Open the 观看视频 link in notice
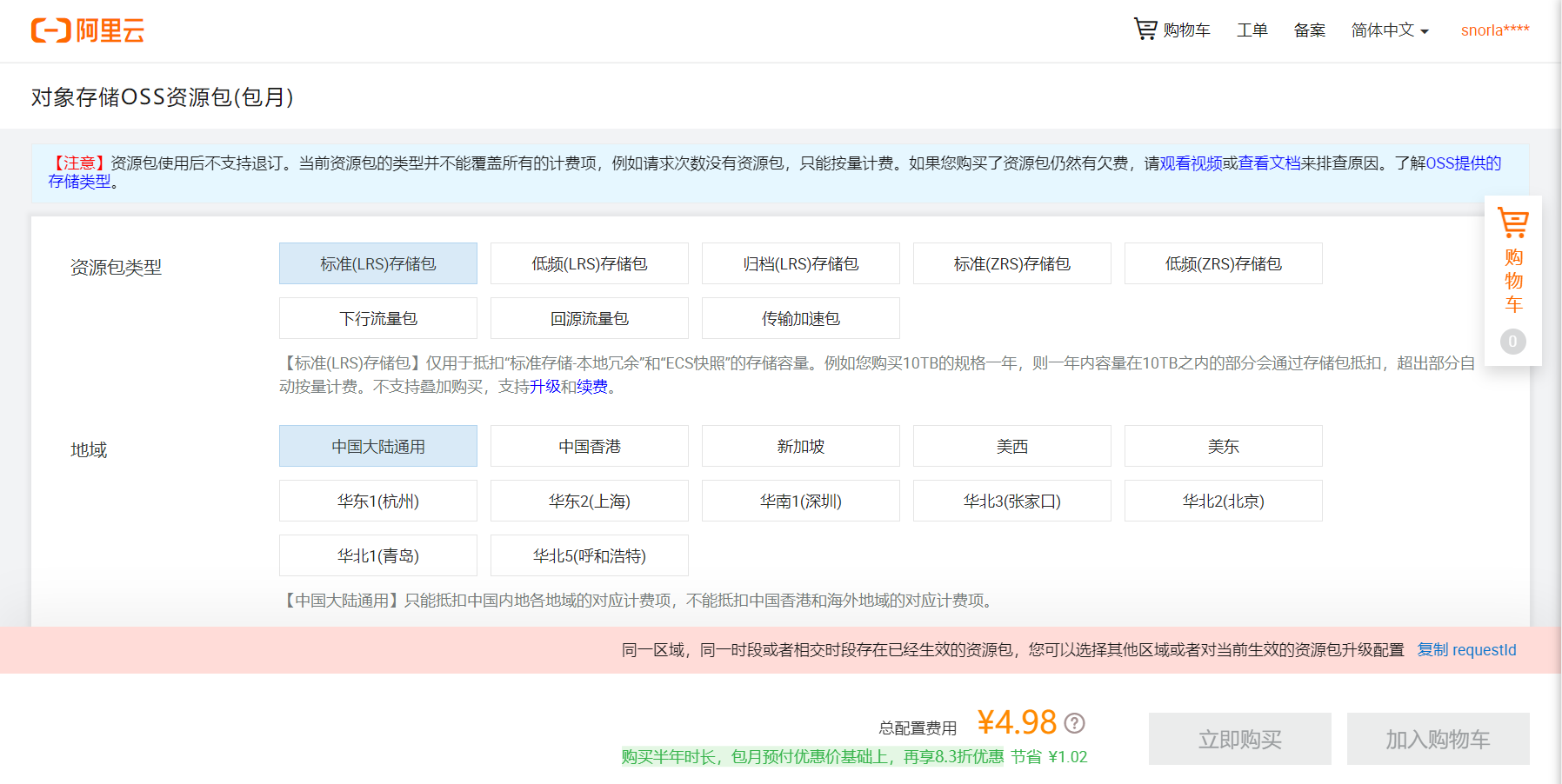 click(1192, 163)
